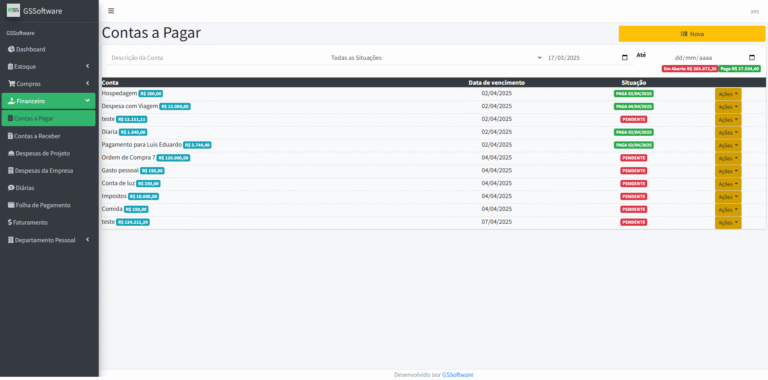Click the Em Aberto total badge
This screenshot has height=380, width=768.
point(690,69)
